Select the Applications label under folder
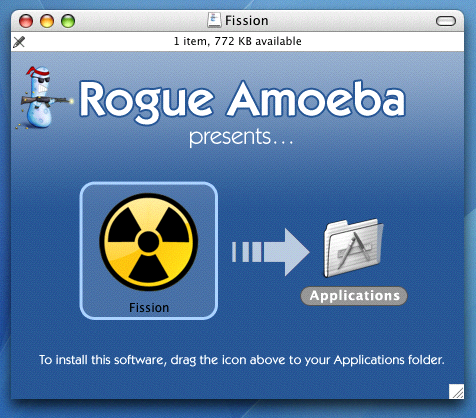The image size is (476, 418). 354,296
